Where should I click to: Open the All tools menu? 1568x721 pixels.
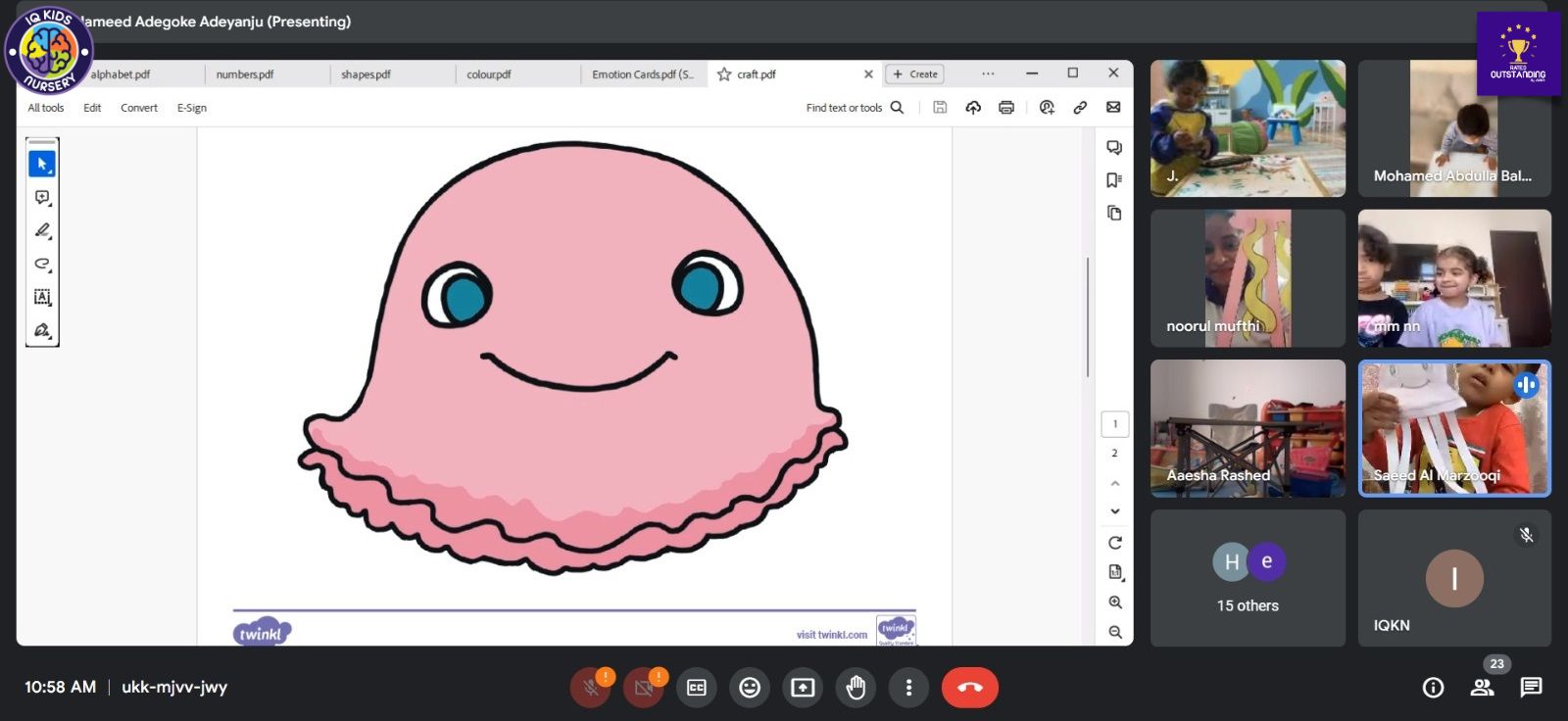(46, 108)
